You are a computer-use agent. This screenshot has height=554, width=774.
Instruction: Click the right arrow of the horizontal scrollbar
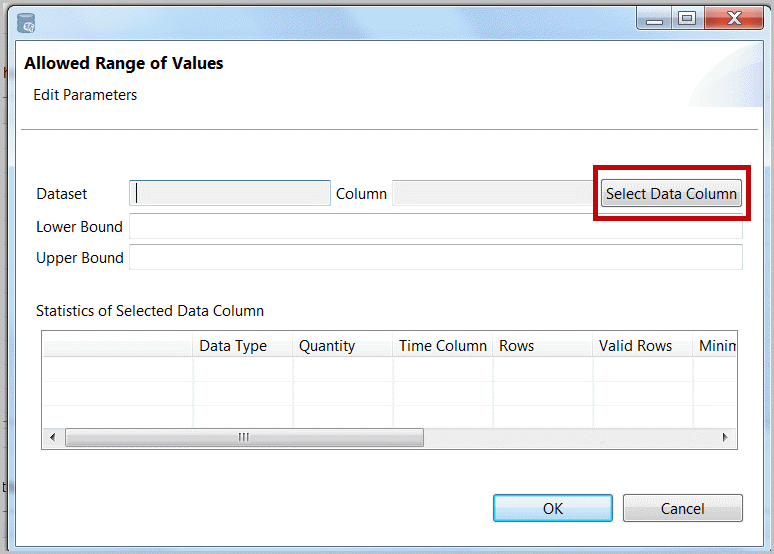pos(726,438)
